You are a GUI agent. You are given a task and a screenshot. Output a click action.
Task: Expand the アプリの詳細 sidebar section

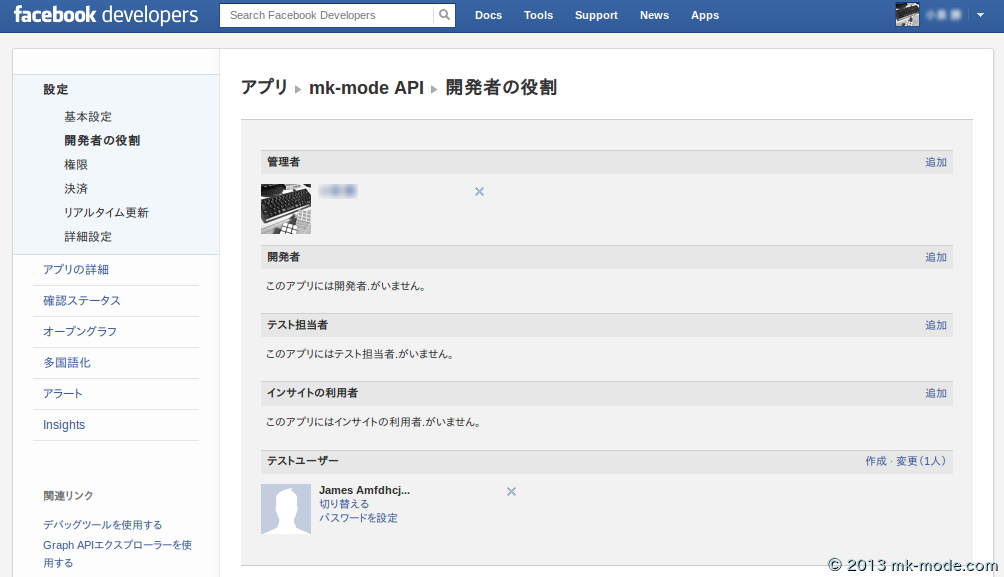click(76, 270)
